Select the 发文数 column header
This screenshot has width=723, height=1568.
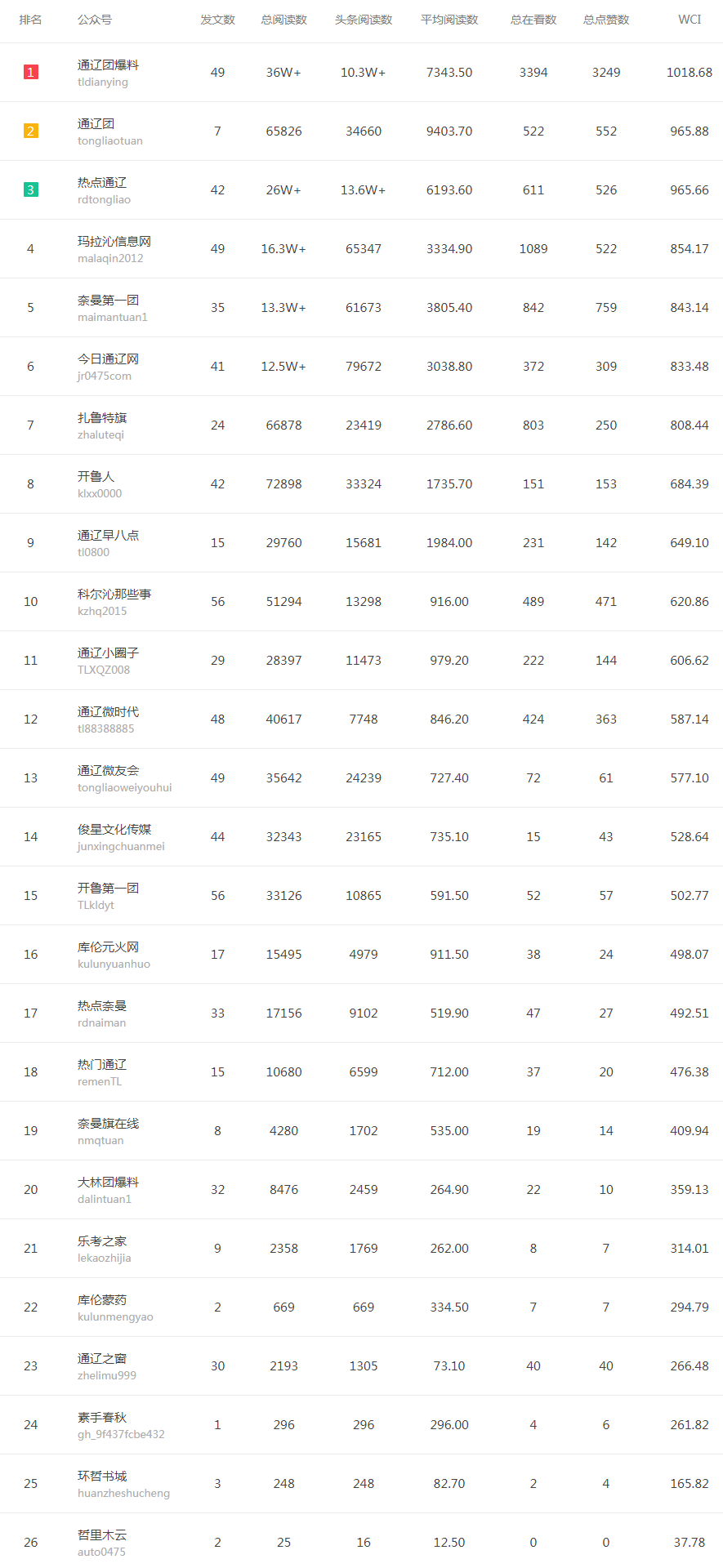point(217,20)
